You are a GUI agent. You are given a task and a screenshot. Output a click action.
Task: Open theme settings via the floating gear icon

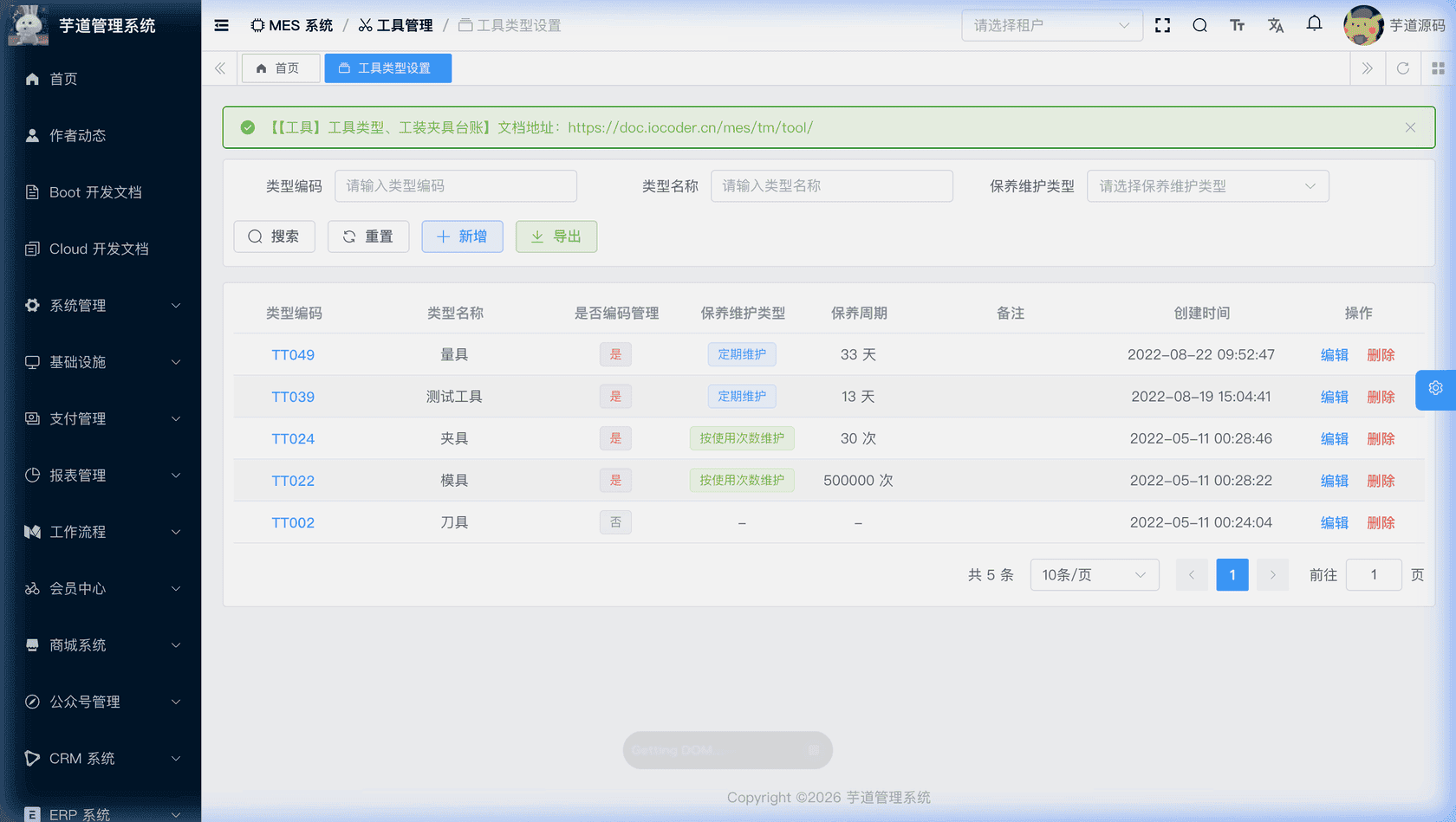pyautogui.click(x=1435, y=390)
